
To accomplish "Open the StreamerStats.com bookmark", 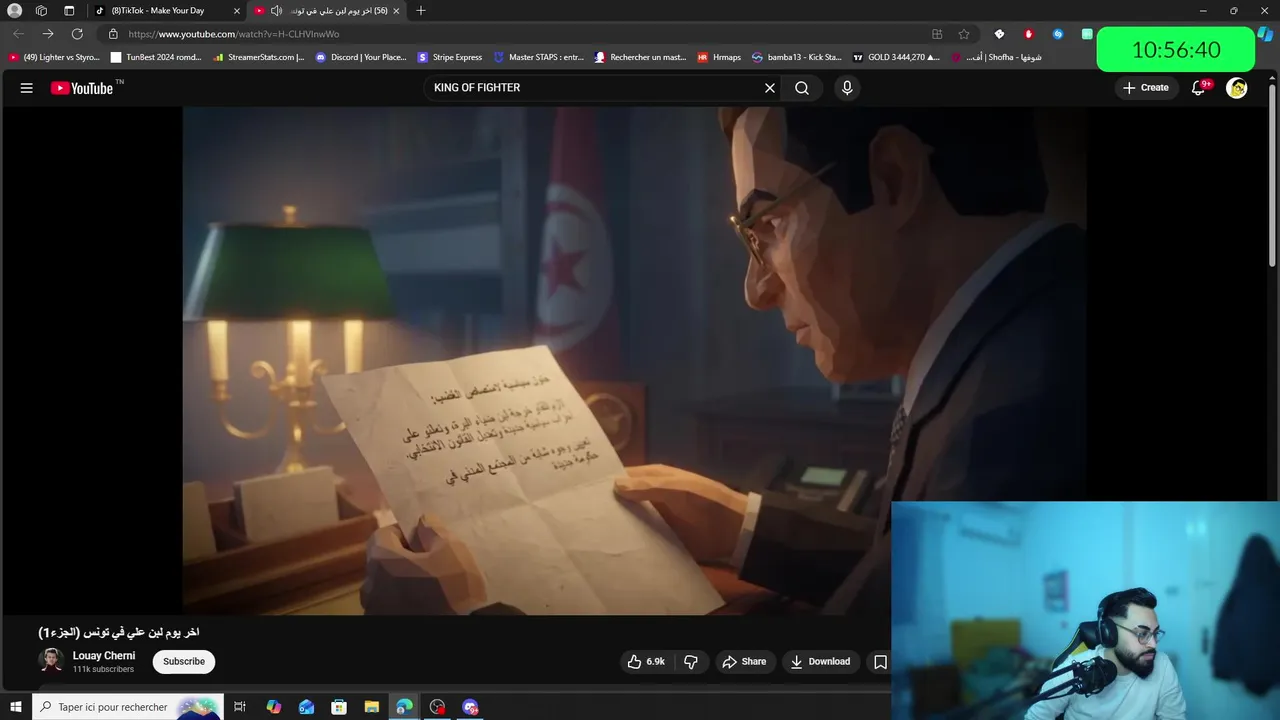I will click(x=259, y=57).
